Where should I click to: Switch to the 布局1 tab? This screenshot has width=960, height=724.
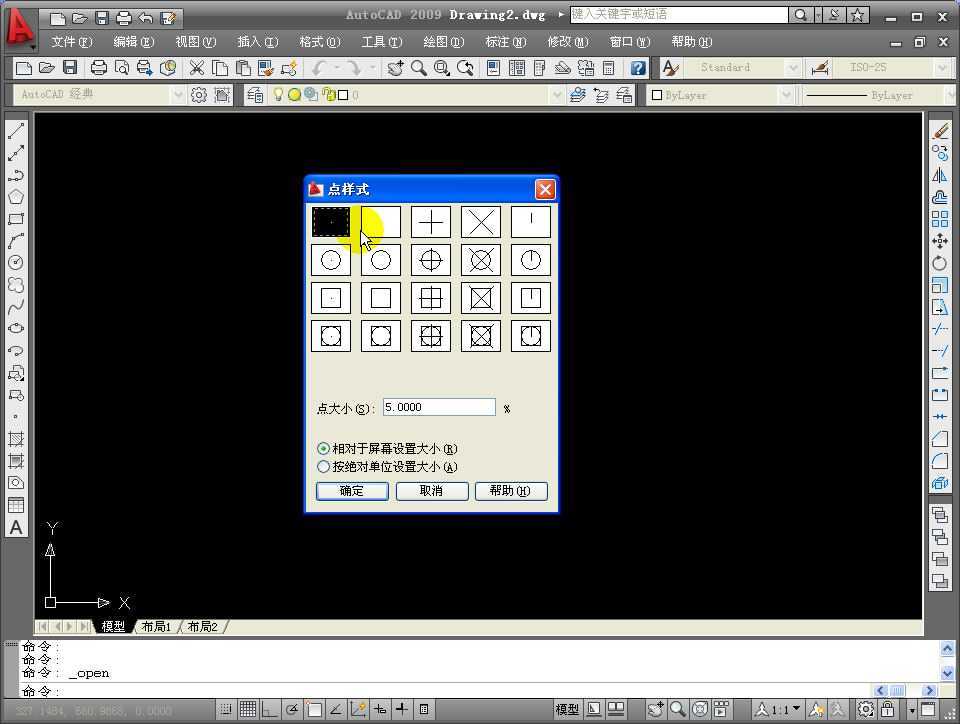[156, 627]
